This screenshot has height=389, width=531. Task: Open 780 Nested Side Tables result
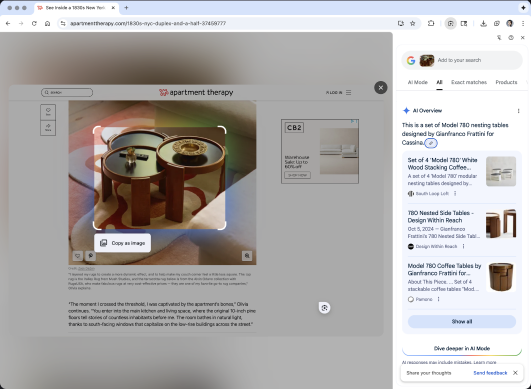click(441, 217)
